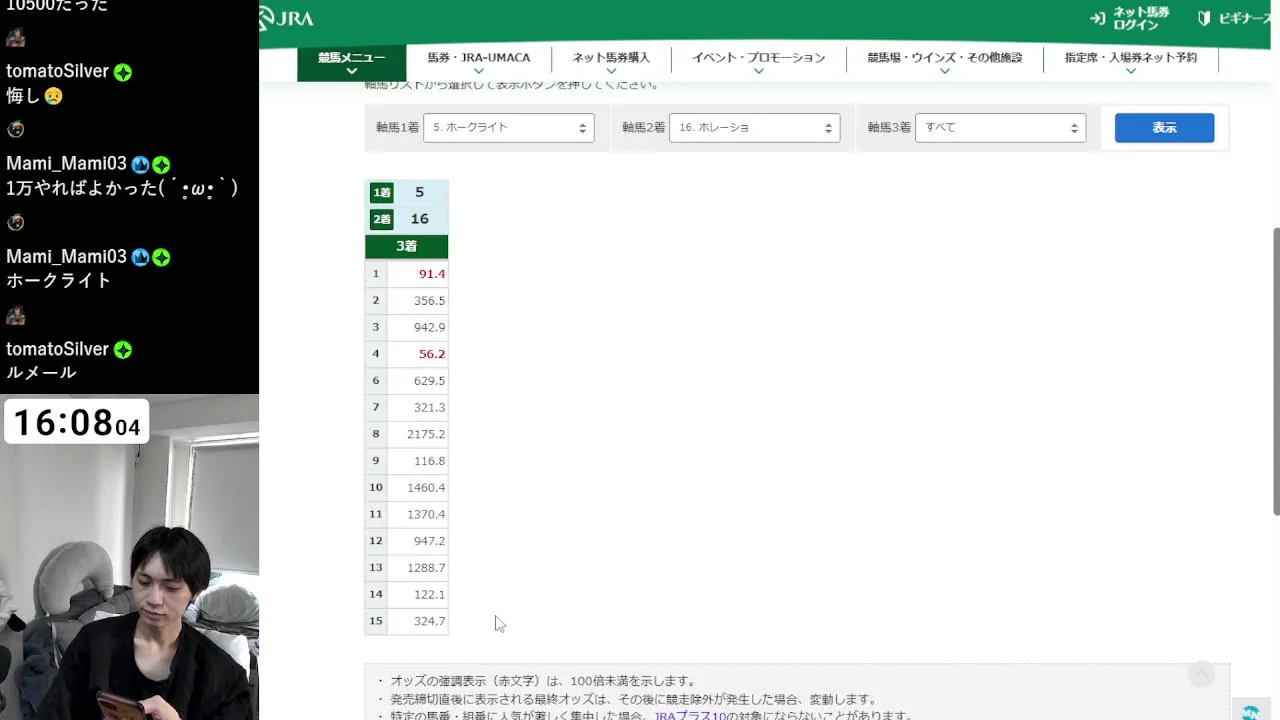Open 軸馬3着 dropdown showing すべて

(x=1001, y=128)
